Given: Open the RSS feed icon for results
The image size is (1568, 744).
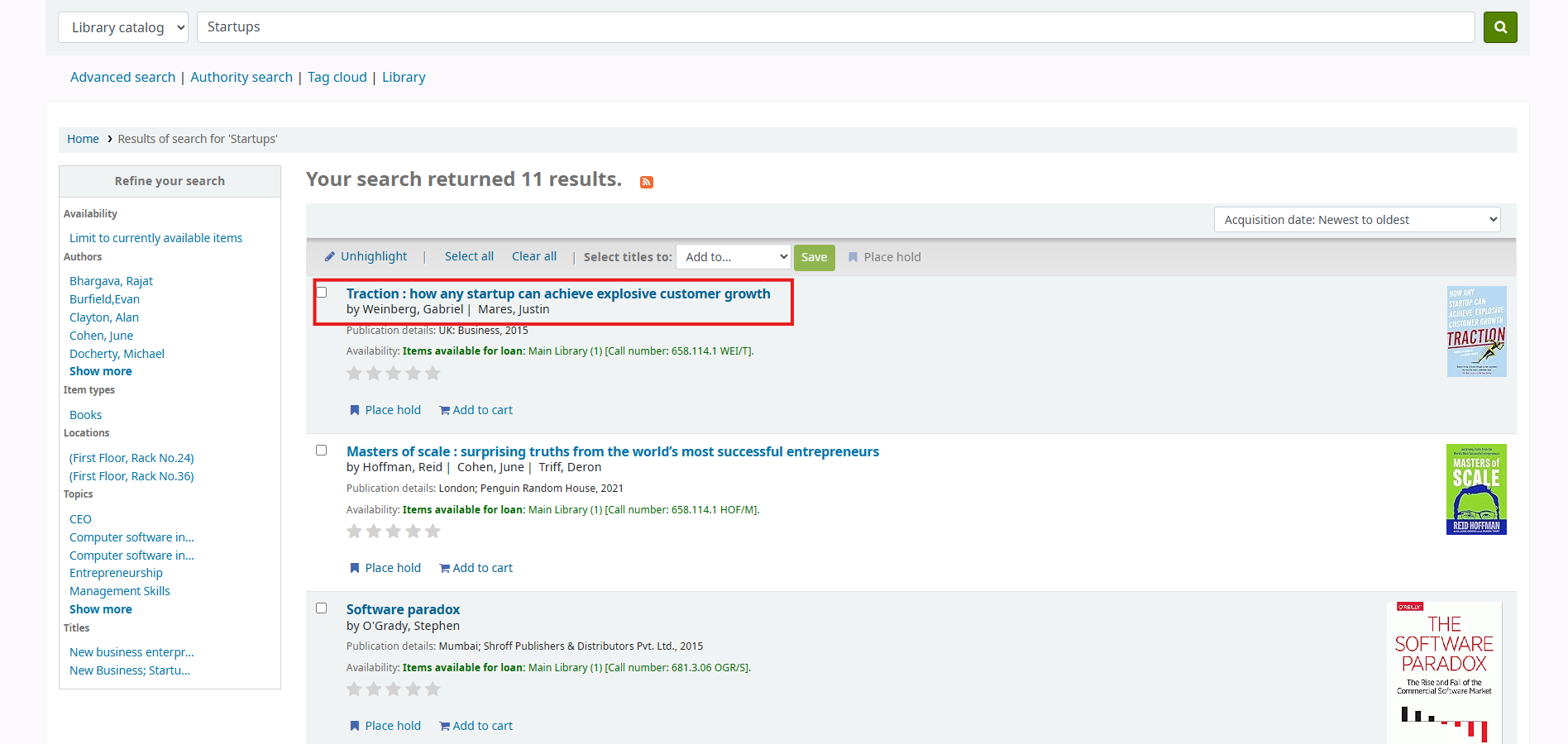Looking at the screenshot, I should 647,182.
